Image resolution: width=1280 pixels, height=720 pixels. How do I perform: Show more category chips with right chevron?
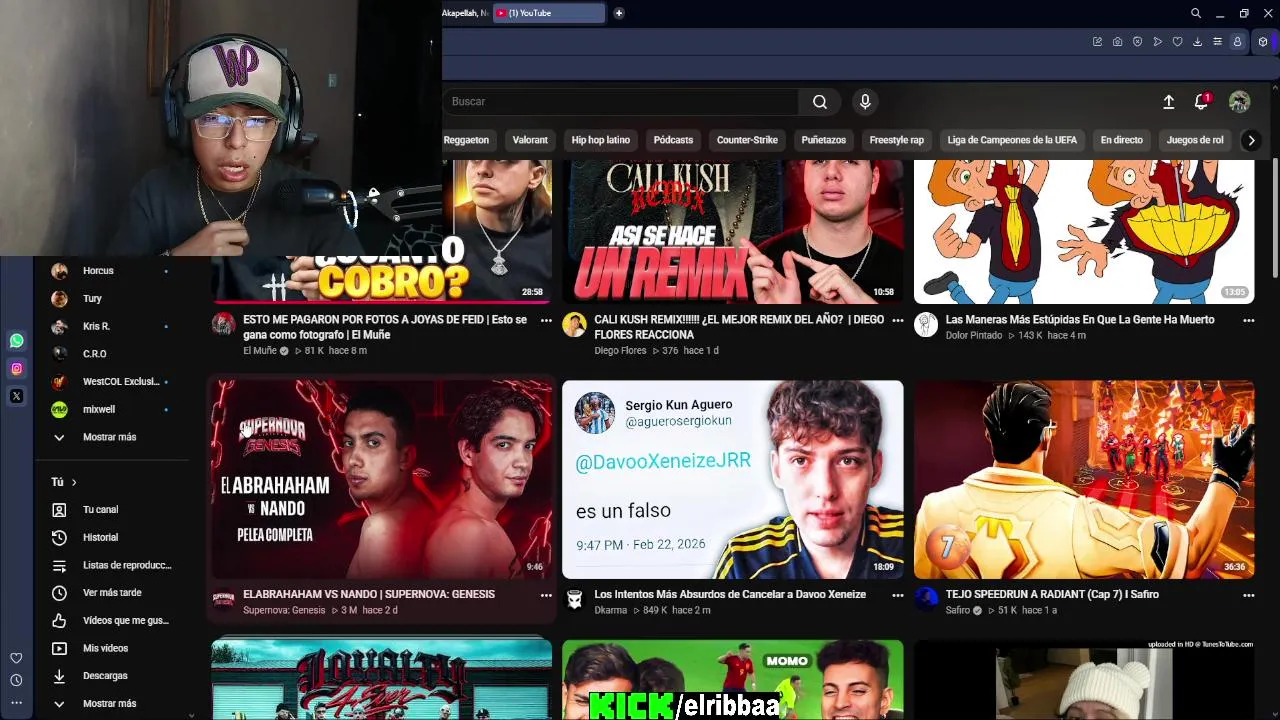1251,140
